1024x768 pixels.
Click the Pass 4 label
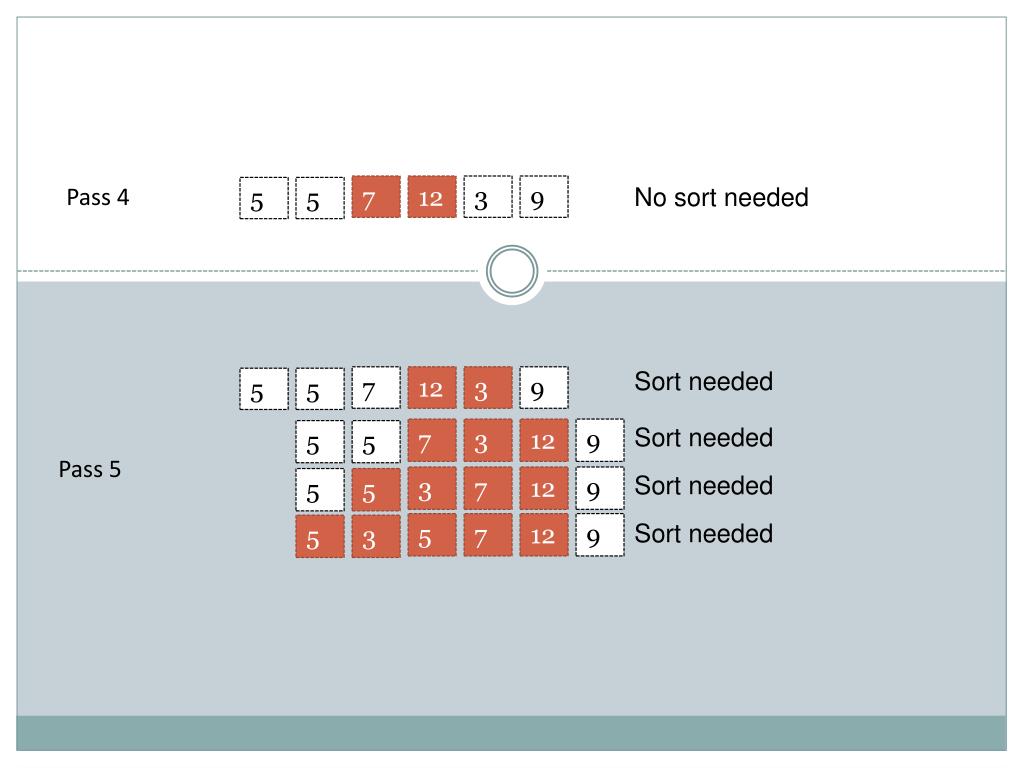[98, 197]
